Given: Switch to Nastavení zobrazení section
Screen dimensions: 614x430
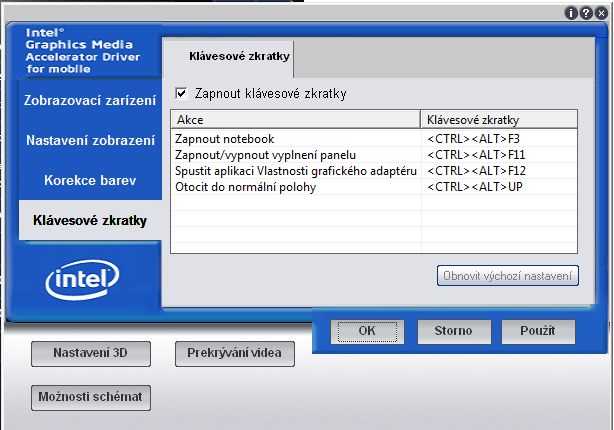Looking at the screenshot, I should 90,140.
